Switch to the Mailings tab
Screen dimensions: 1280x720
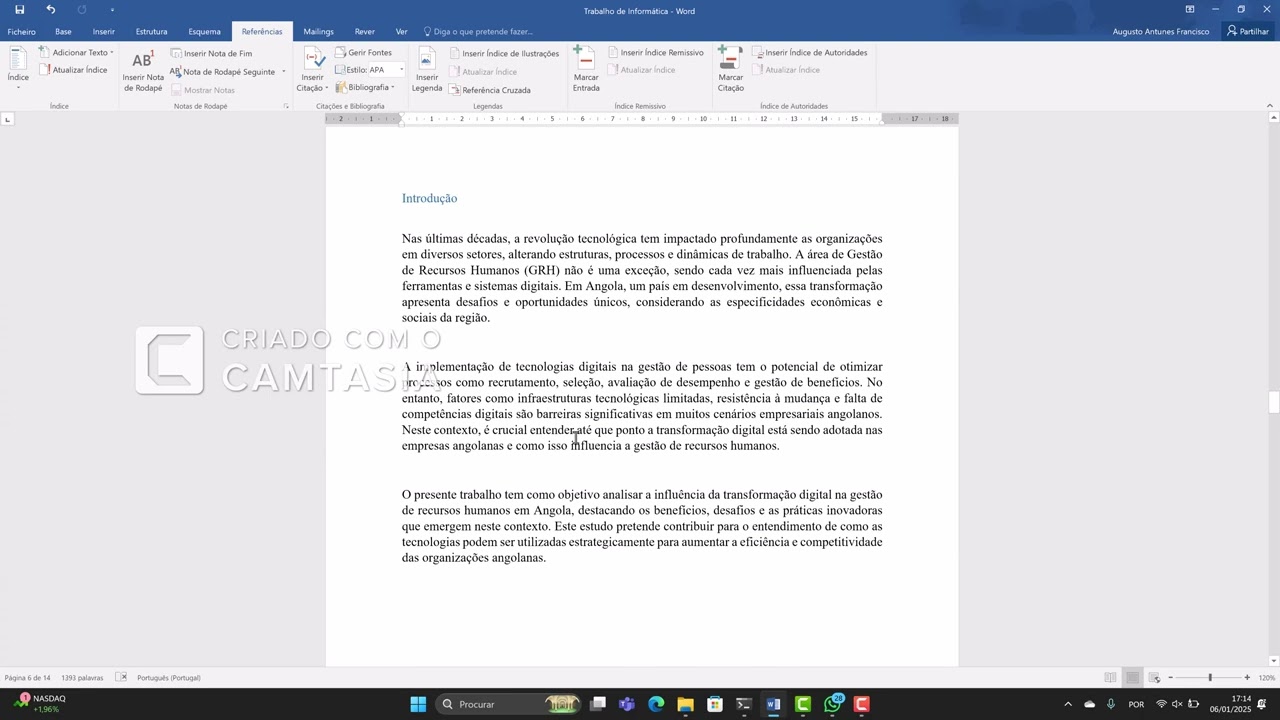pyautogui.click(x=319, y=32)
